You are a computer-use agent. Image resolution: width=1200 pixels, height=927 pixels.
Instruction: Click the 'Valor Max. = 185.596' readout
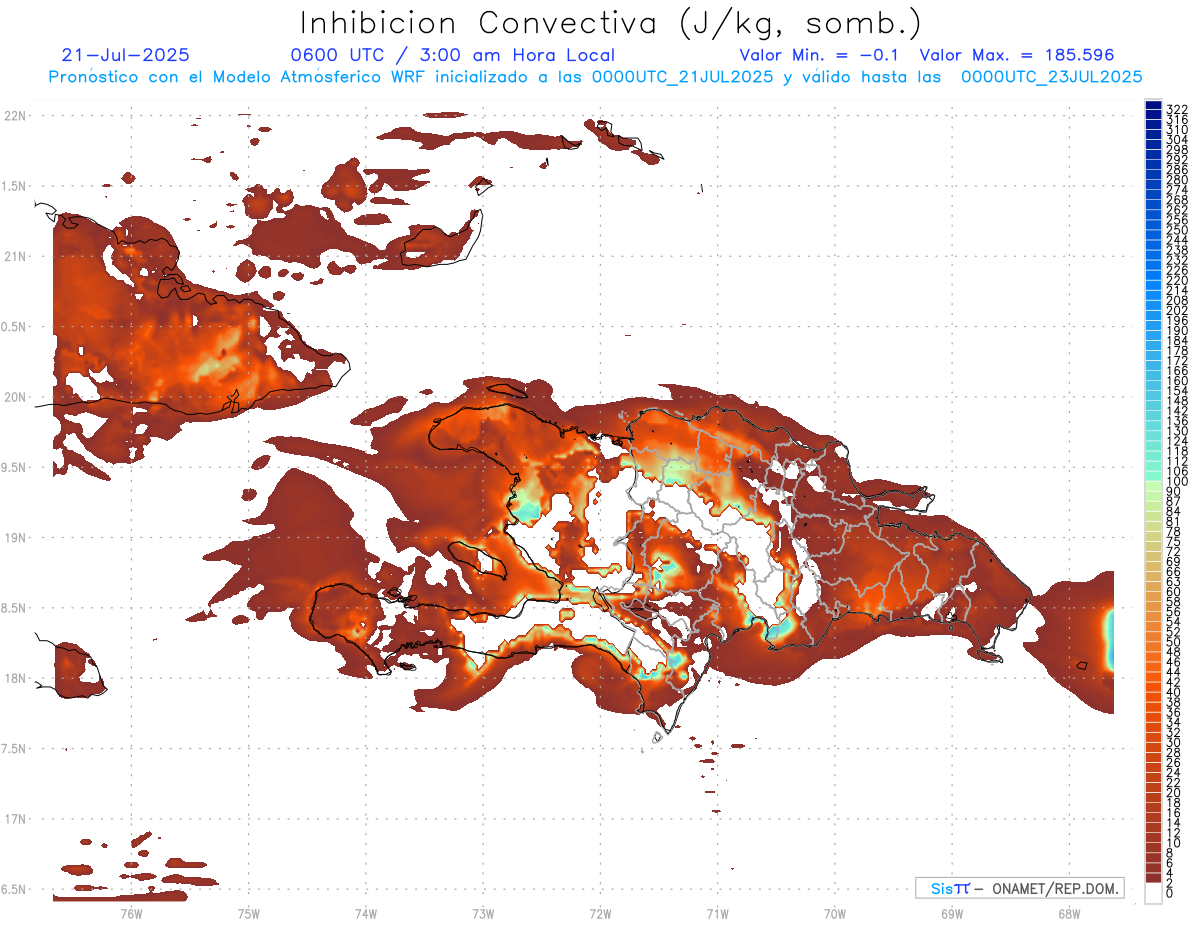coord(1016,55)
